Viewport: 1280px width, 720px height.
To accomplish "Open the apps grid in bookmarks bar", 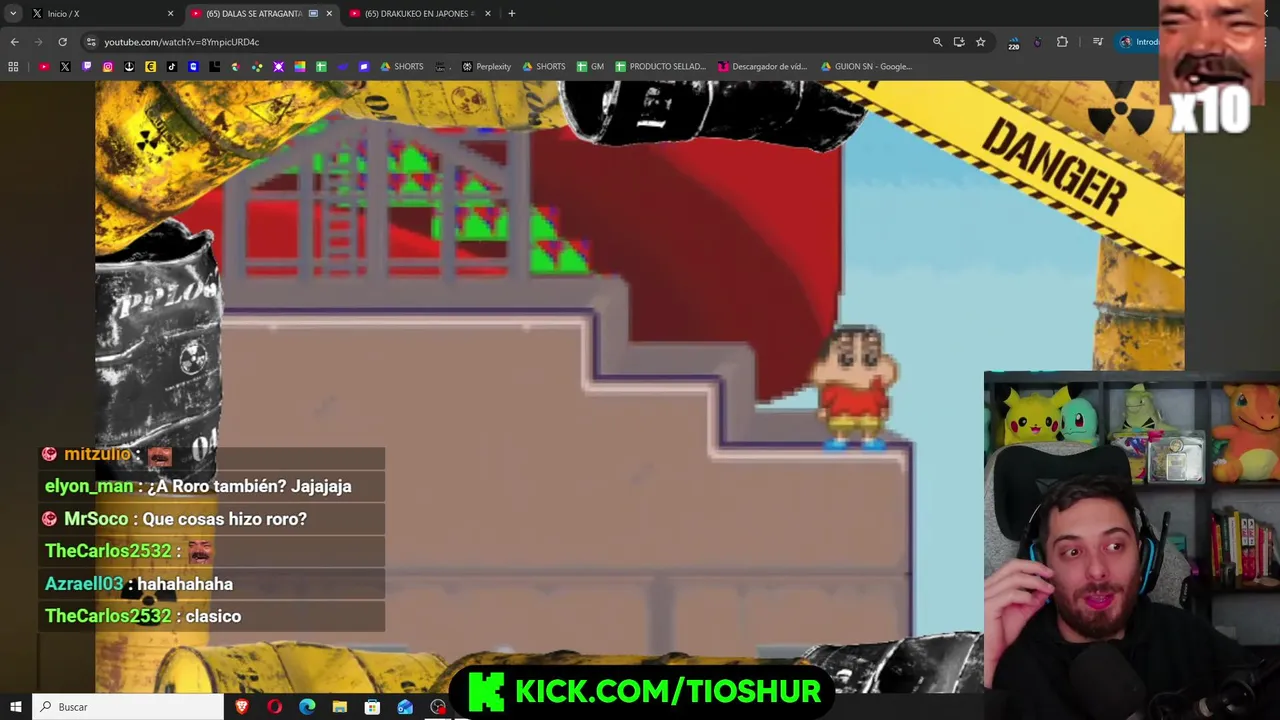I will (x=13, y=67).
